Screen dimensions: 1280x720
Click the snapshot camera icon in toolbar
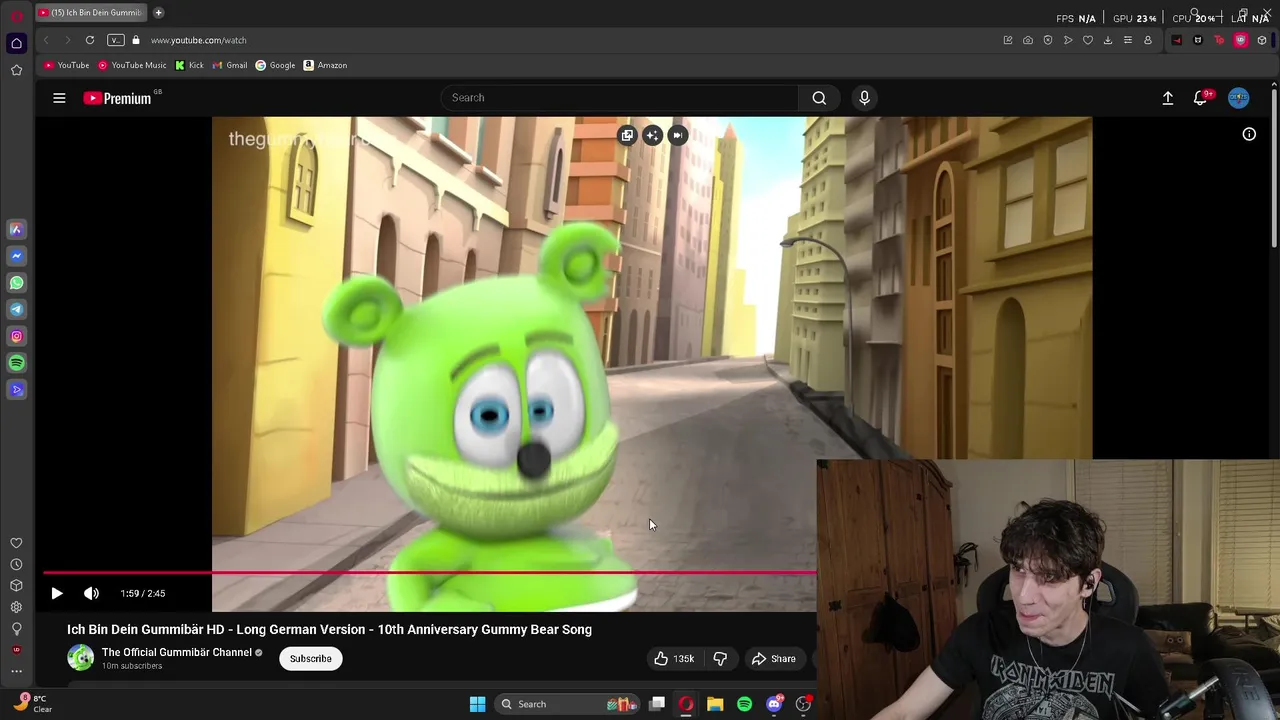(1028, 40)
